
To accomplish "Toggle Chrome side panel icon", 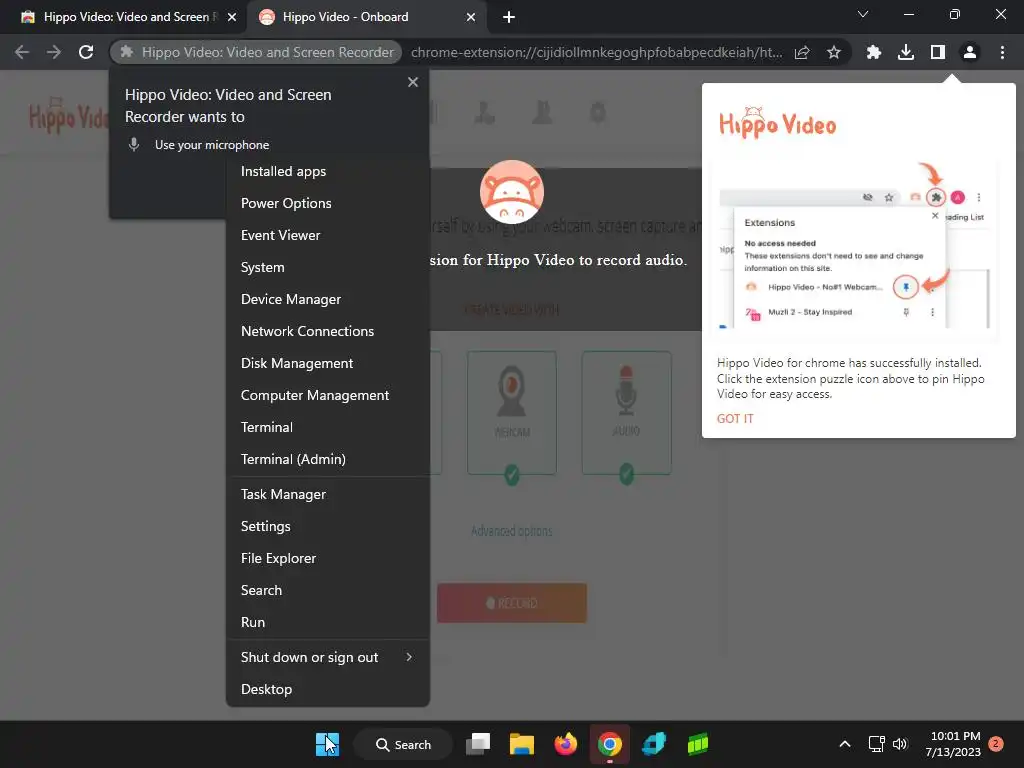I will click(x=938, y=52).
